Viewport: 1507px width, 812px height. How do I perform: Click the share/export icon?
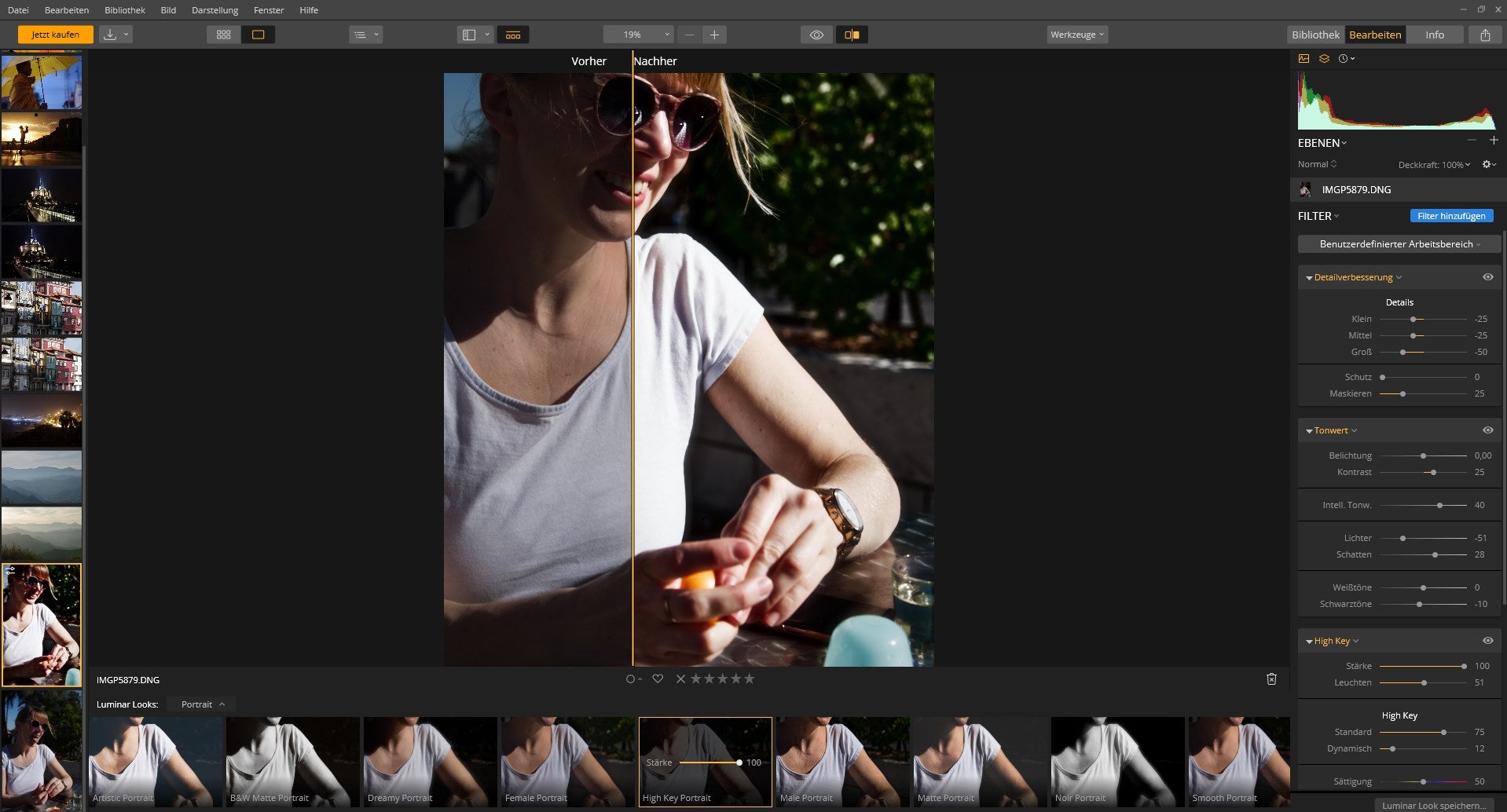click(x=1485, y=35)
